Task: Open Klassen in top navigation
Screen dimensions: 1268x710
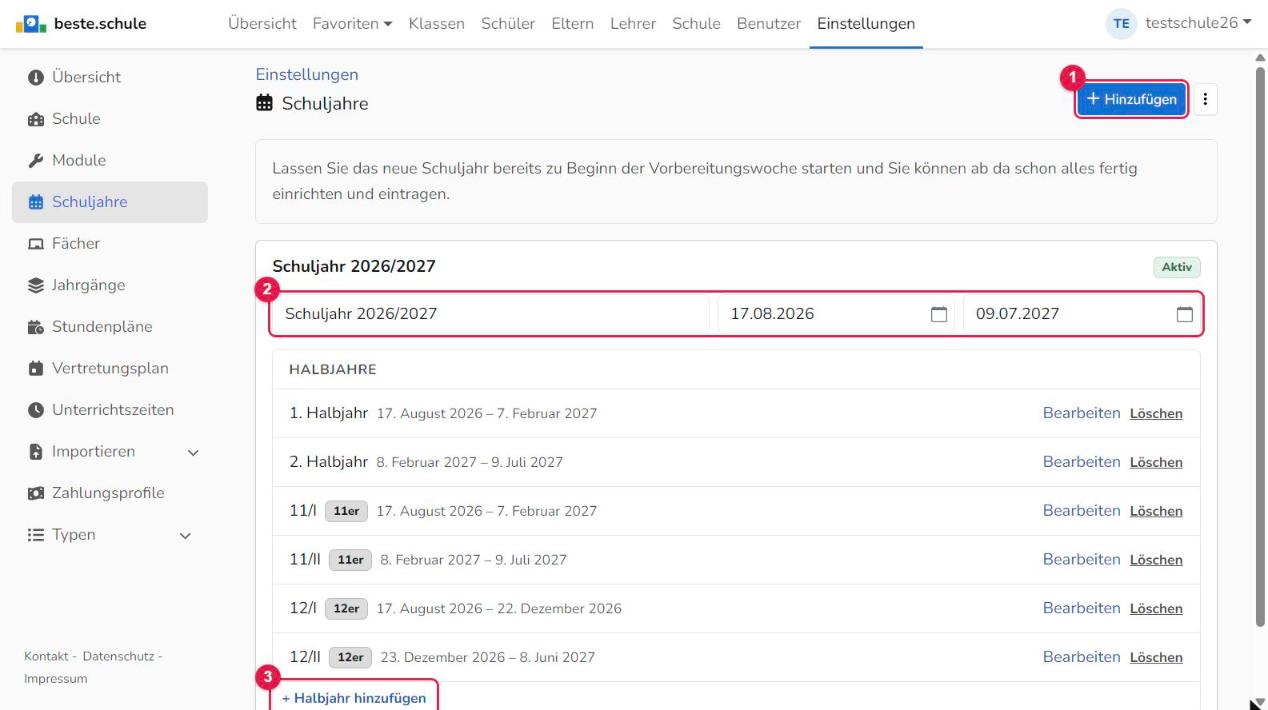Action: [x=437, y=23]
